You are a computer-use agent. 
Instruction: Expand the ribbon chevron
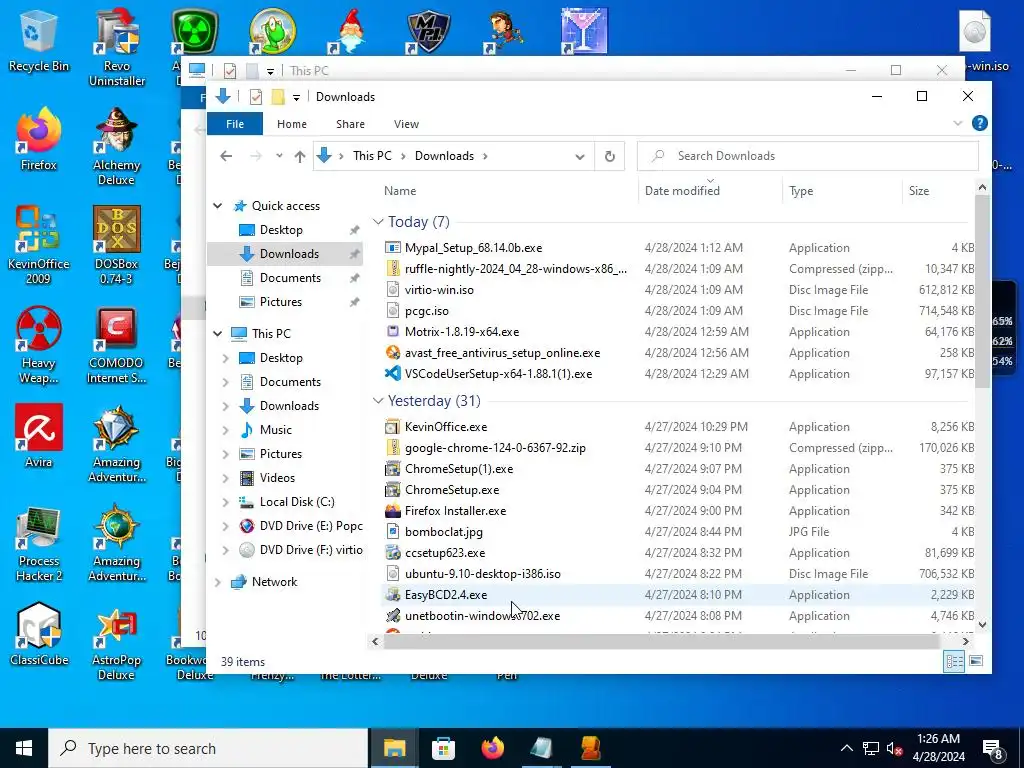pos(957,123)
